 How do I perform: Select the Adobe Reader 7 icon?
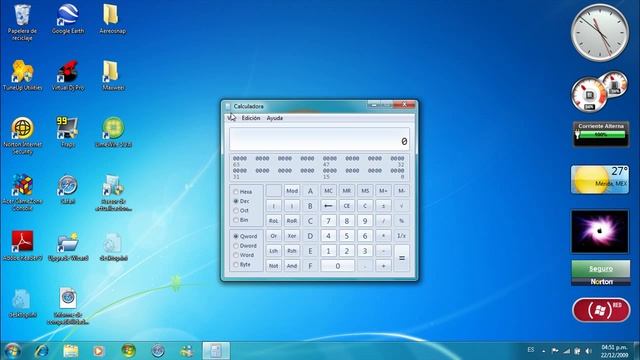[22, 246]
